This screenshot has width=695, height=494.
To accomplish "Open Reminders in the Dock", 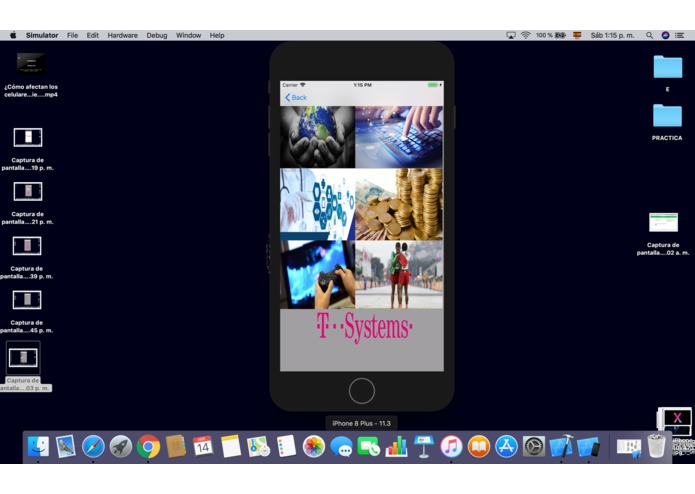I will 286,447.
